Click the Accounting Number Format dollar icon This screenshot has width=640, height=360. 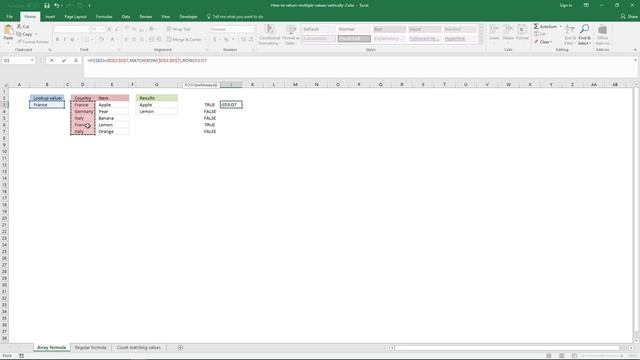click(215, 40)
